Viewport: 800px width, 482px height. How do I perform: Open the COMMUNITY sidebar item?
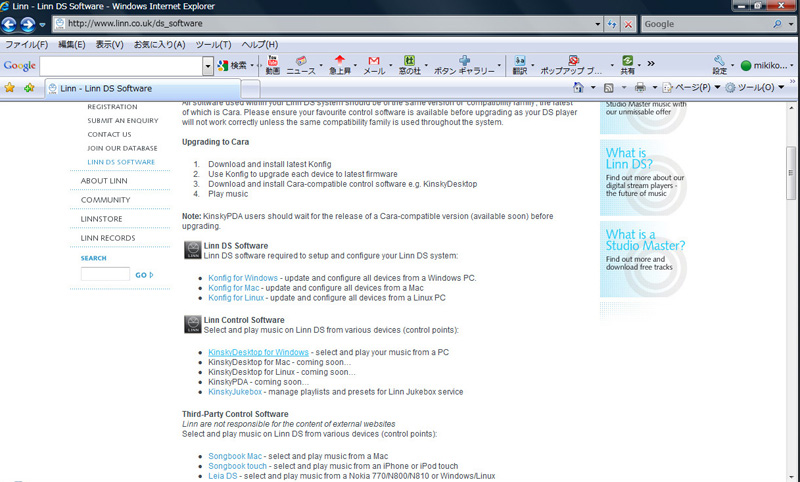[x=106, y=200]
